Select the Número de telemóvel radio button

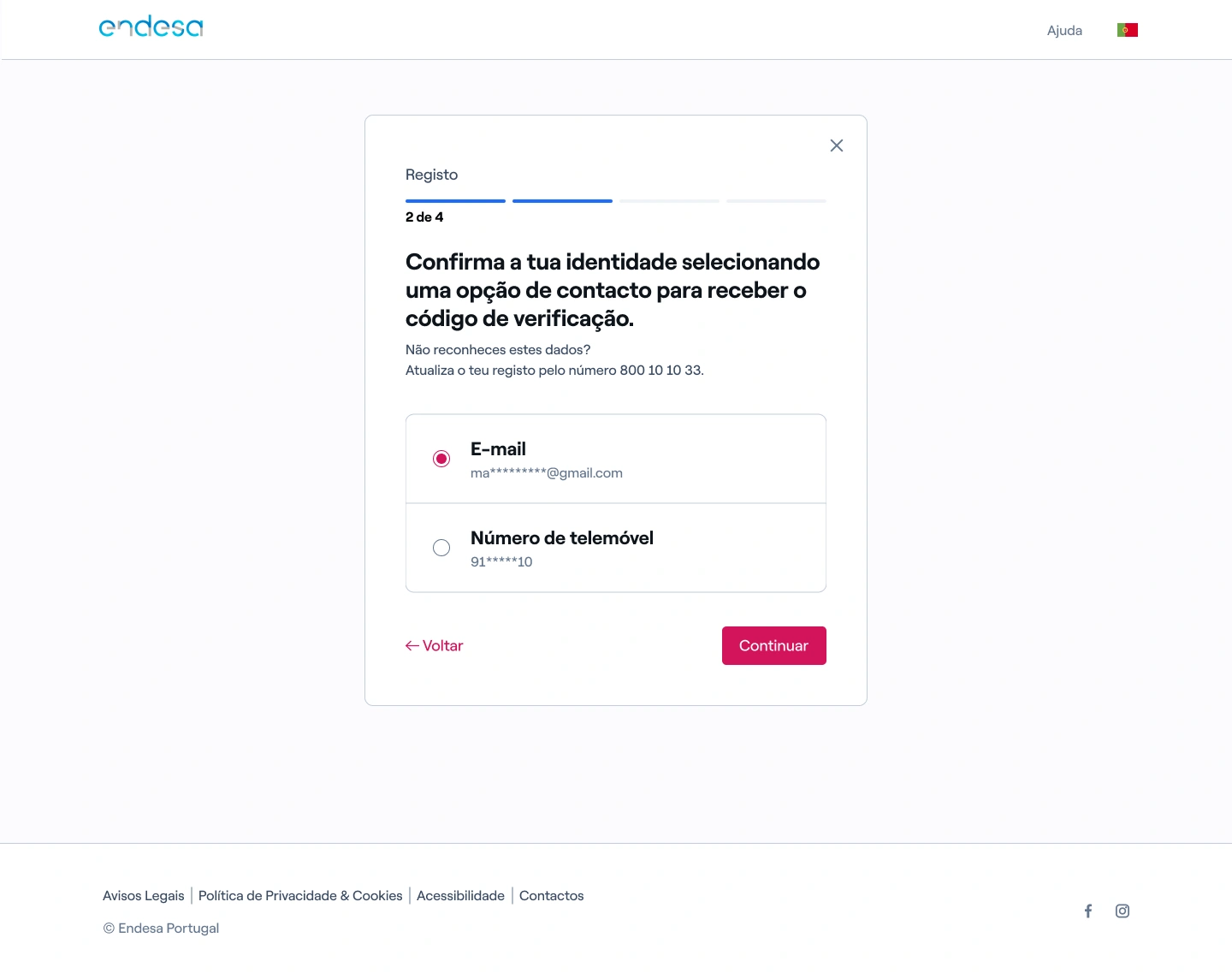tap(441, 548)
